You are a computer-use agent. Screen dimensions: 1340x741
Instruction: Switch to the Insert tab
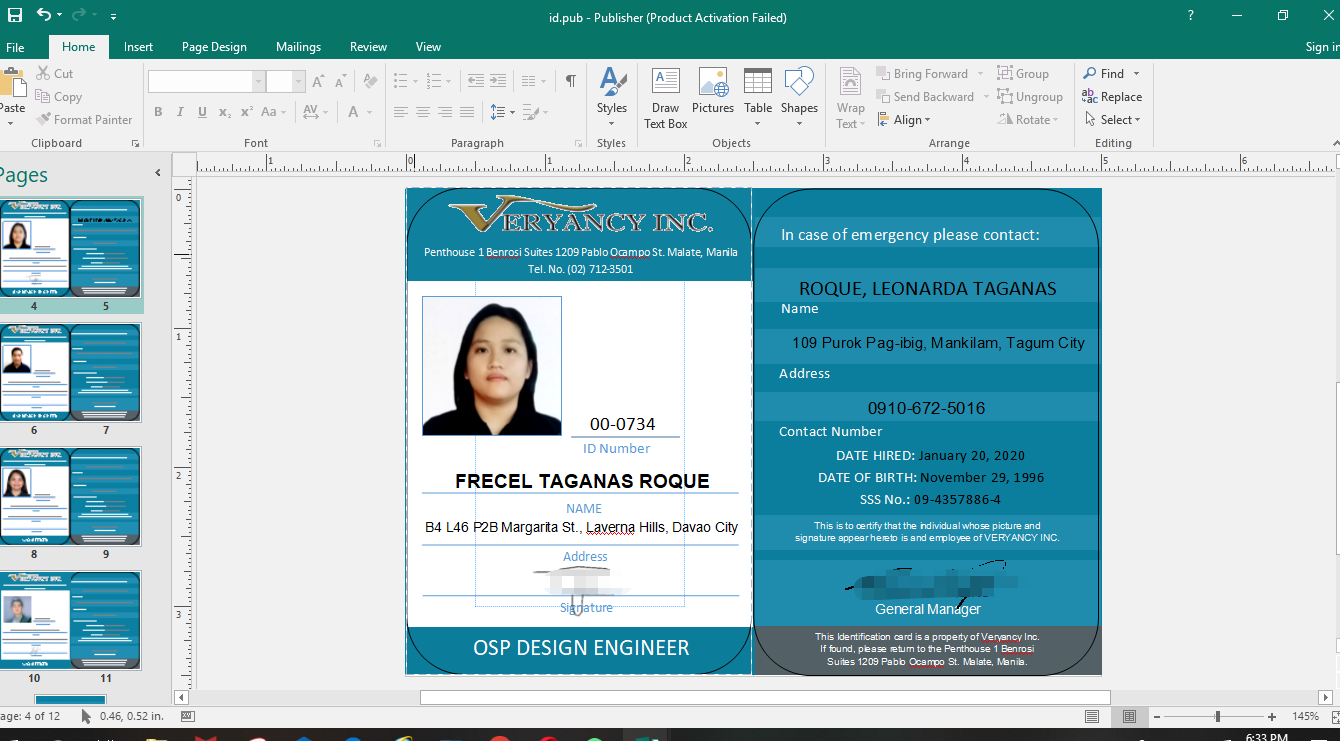point(138,47)
